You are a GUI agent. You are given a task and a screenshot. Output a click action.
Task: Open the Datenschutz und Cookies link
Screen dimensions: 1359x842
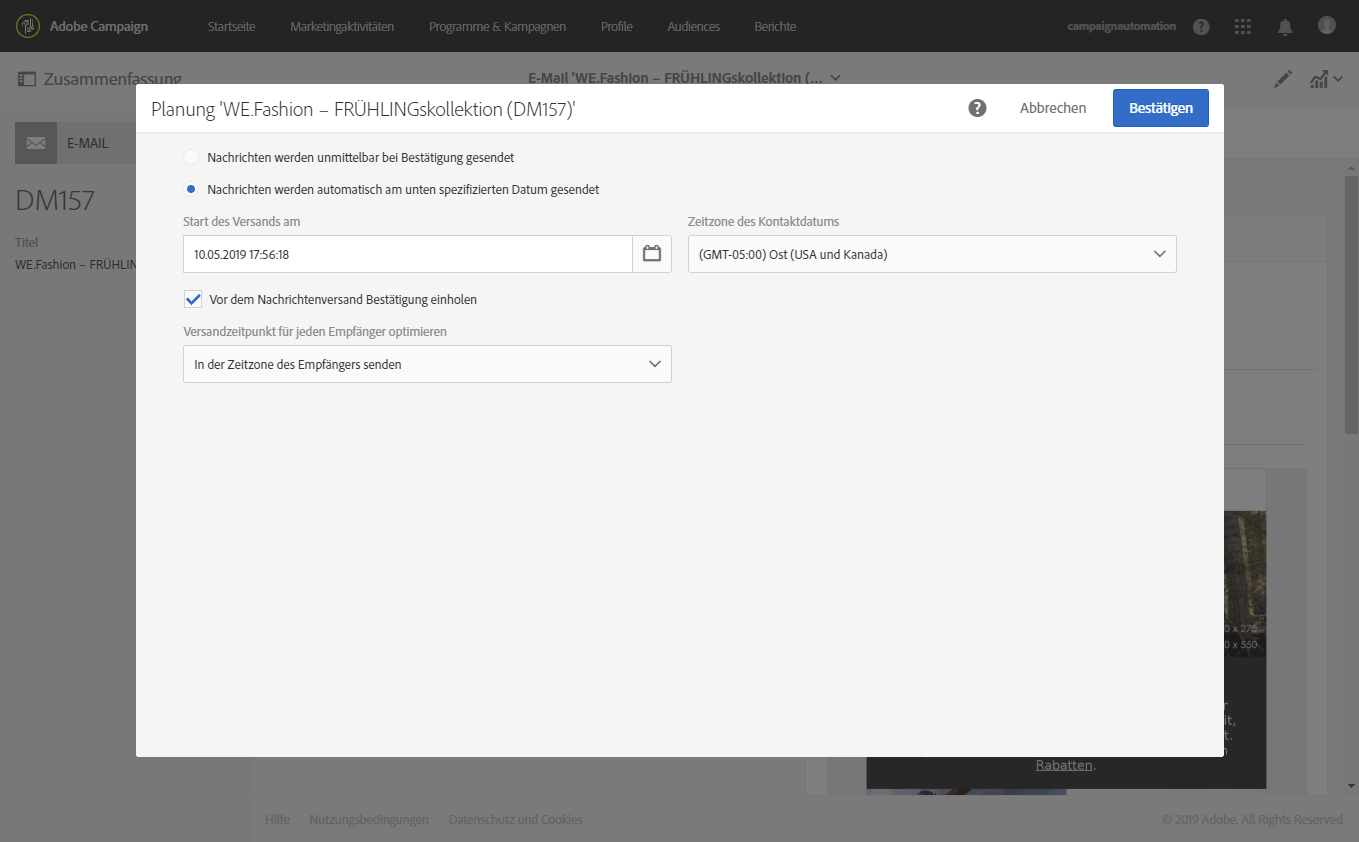click(x=516, y=819)
